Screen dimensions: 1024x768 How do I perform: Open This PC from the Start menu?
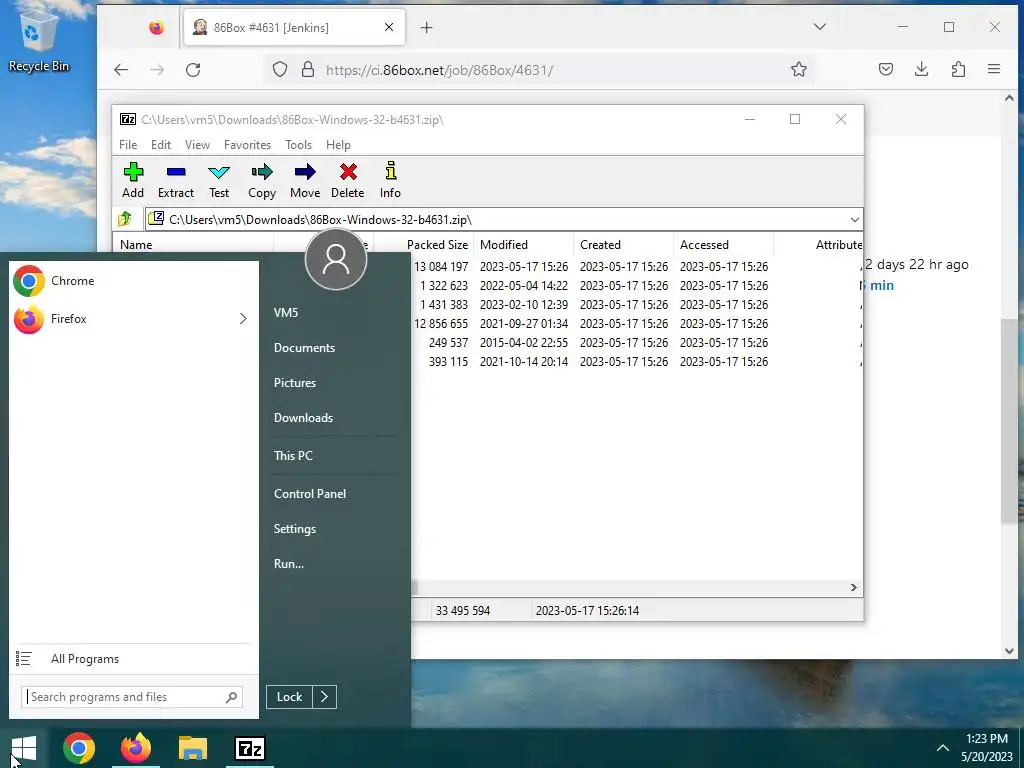(x=293, y=456)
